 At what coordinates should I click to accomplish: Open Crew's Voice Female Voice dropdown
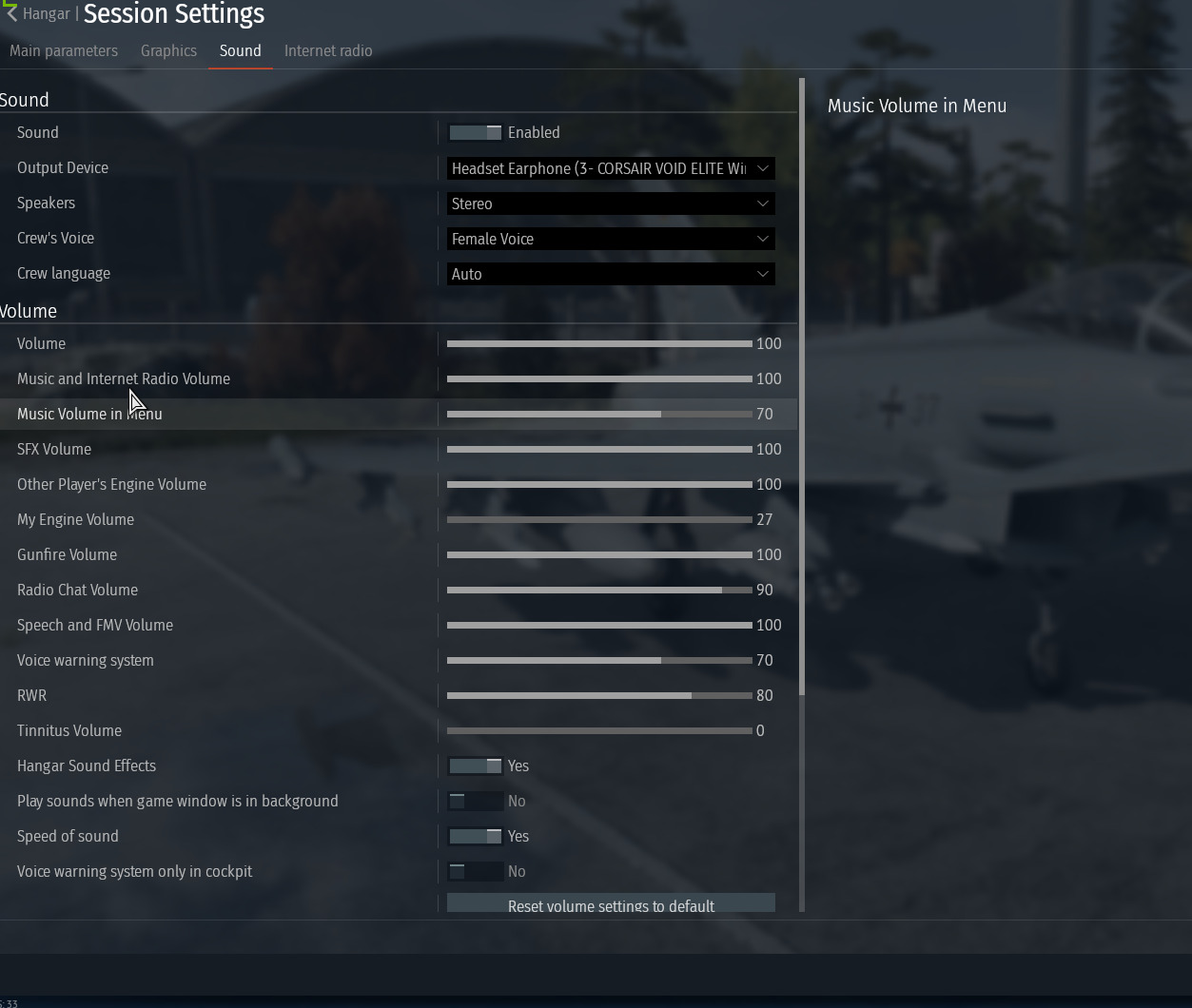pyautogui.click(x=611, y=239)
